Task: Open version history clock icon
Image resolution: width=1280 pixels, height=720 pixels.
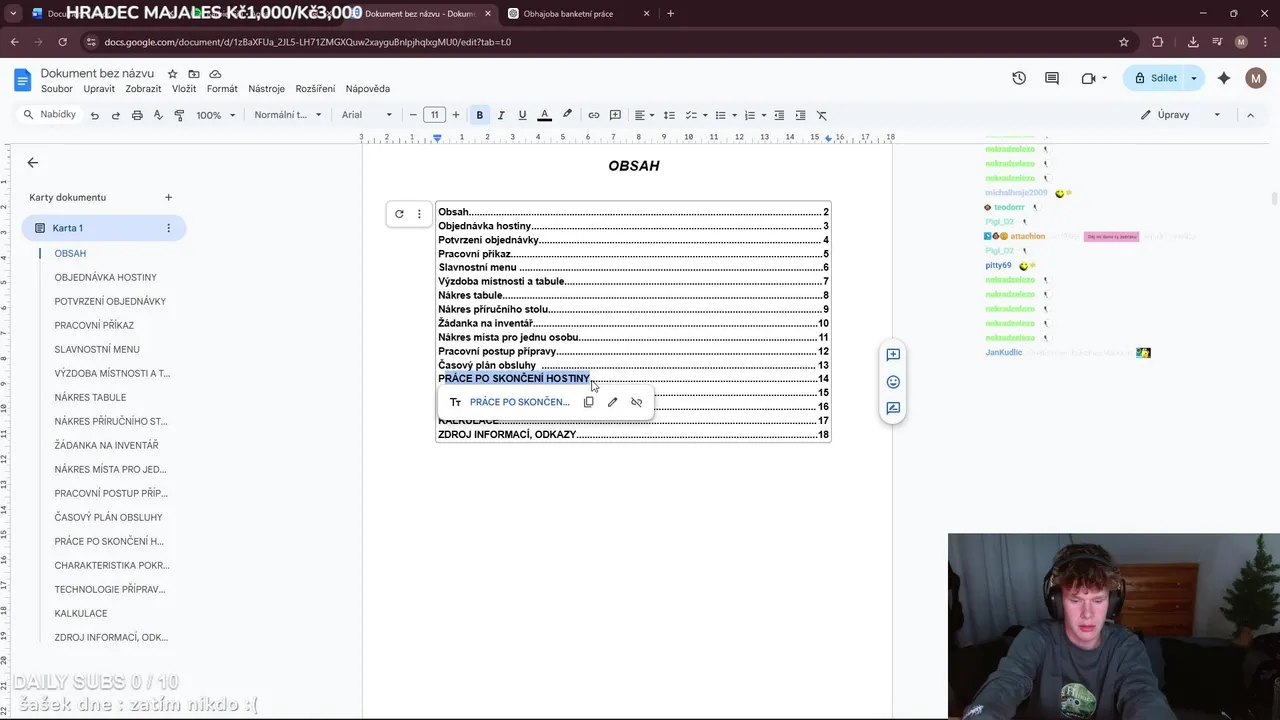Action: [1019, 78]
